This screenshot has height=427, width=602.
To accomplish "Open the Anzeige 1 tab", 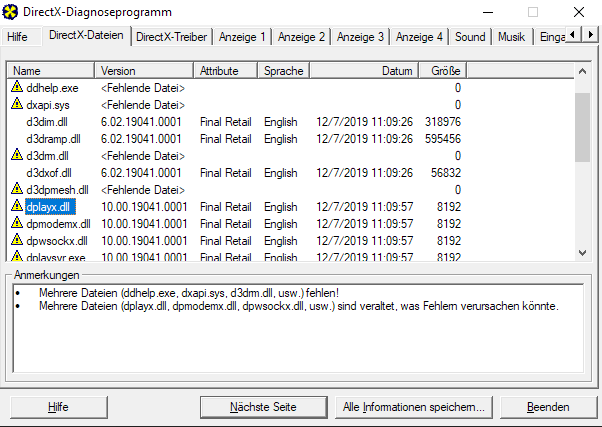I will click(242, 37).
